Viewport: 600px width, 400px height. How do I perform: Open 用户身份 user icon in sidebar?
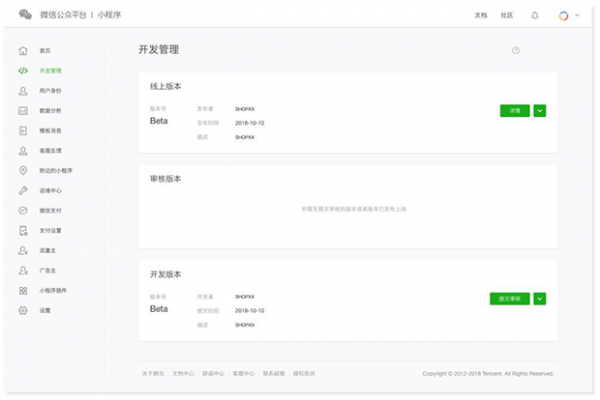[x=23, y=91]
